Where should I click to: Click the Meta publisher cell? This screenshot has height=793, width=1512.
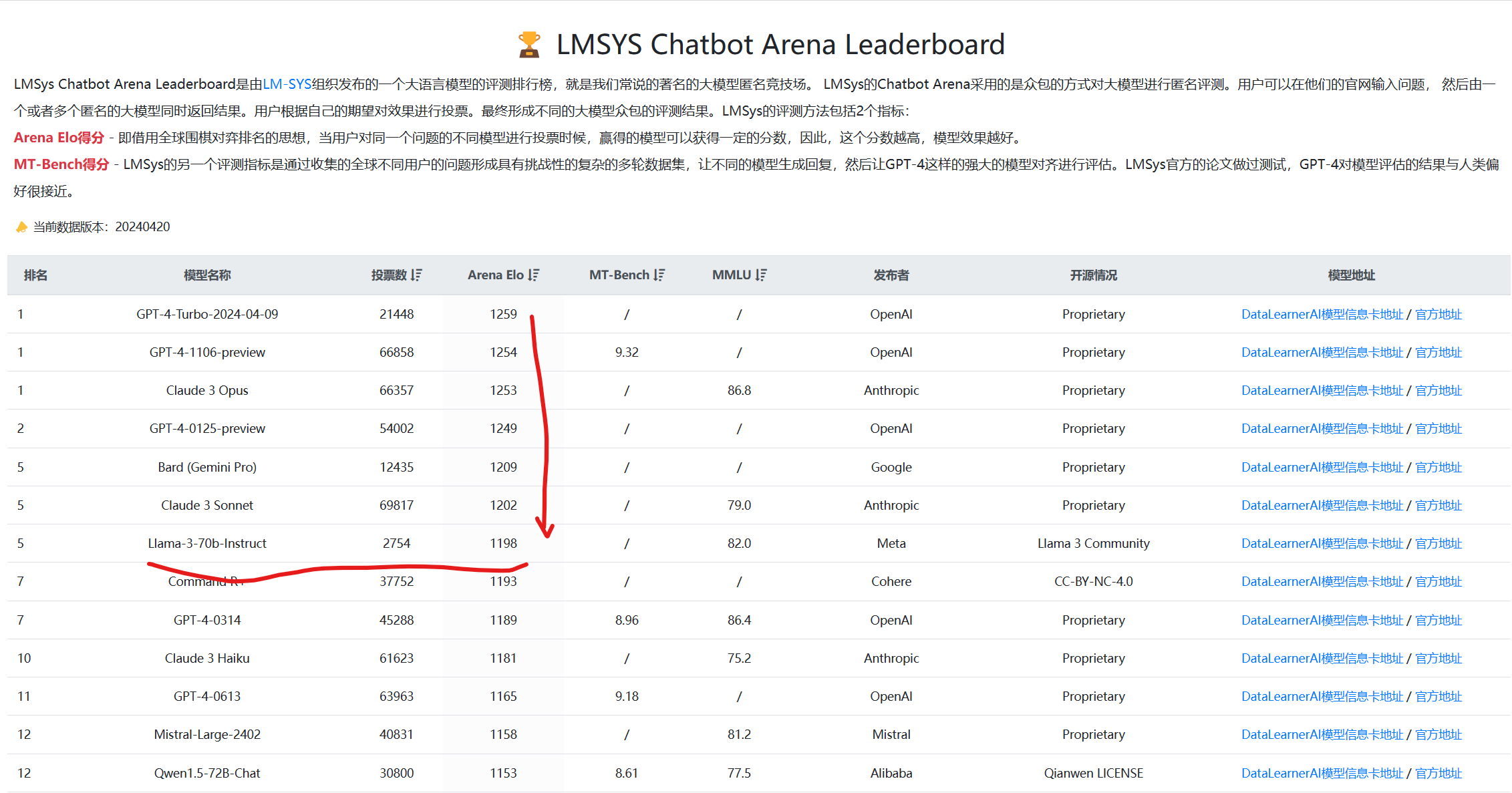click(x=891, y=543)
